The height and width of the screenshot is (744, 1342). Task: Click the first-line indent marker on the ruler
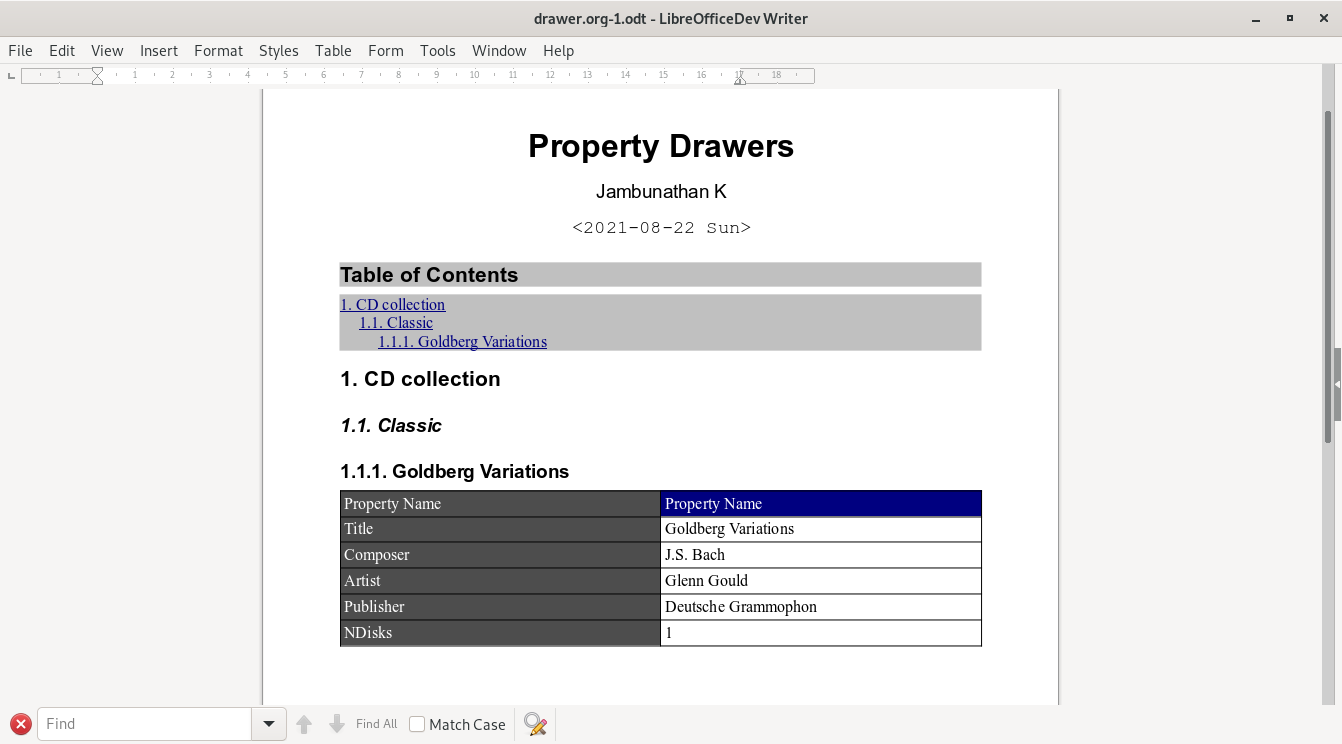97,71
